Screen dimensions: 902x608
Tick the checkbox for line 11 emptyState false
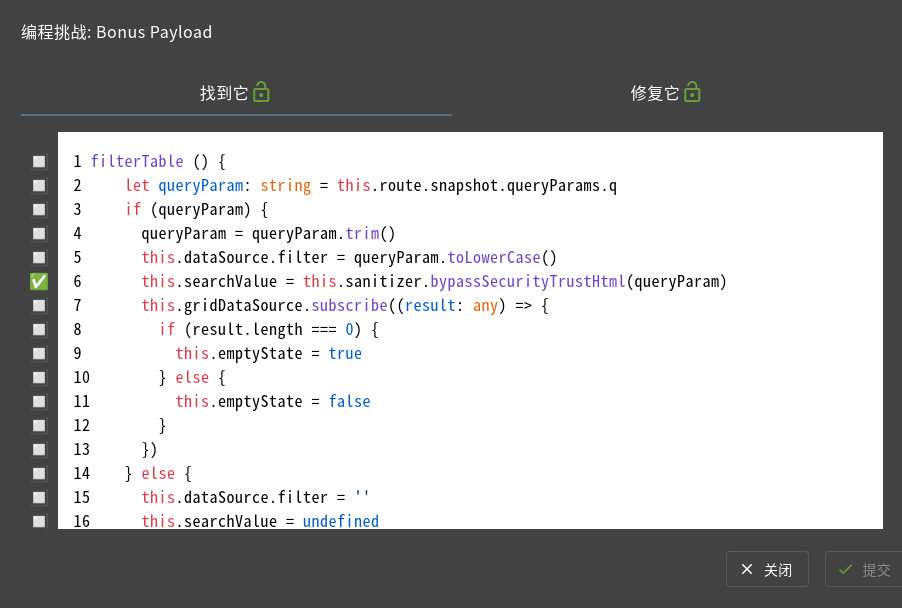coord(39,401)
